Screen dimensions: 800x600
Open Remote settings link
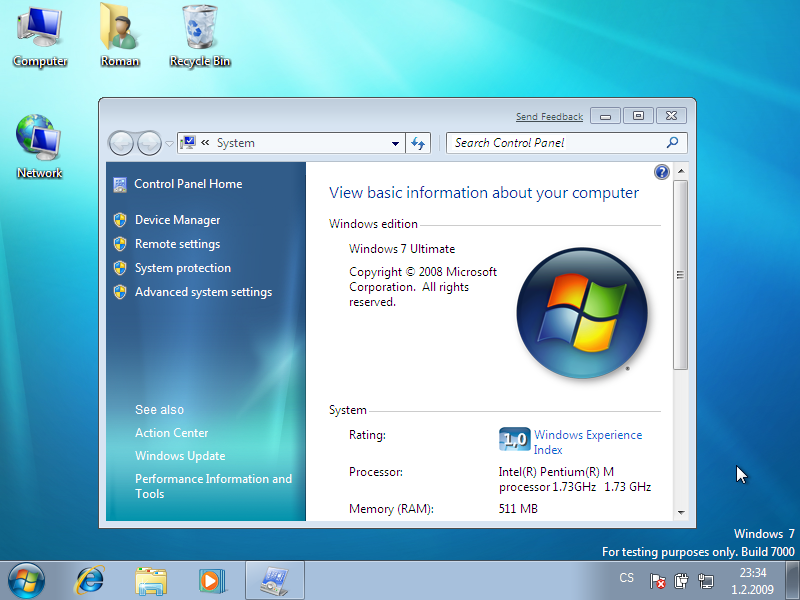coord(178,244)
